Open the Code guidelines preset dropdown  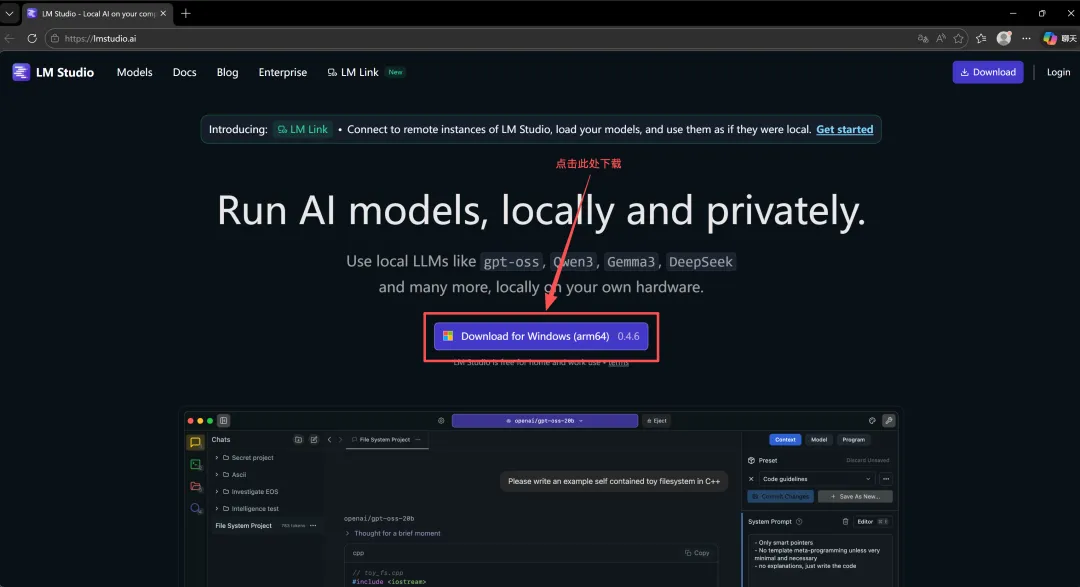[816, 479]
